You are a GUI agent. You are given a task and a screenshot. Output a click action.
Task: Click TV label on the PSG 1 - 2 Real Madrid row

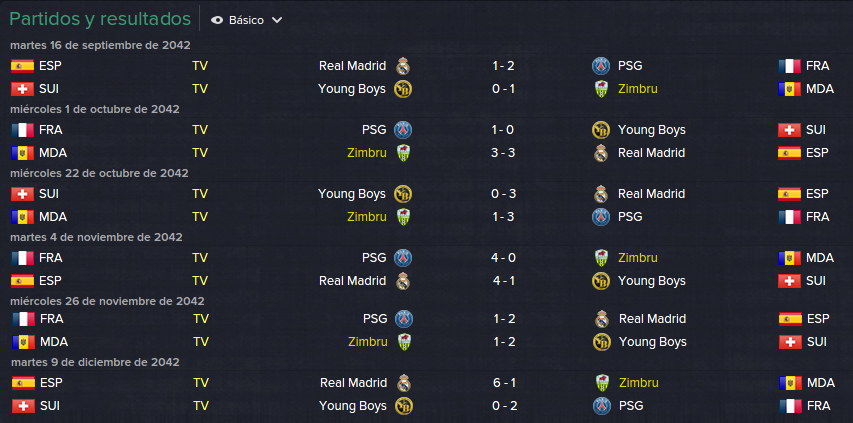201,319
